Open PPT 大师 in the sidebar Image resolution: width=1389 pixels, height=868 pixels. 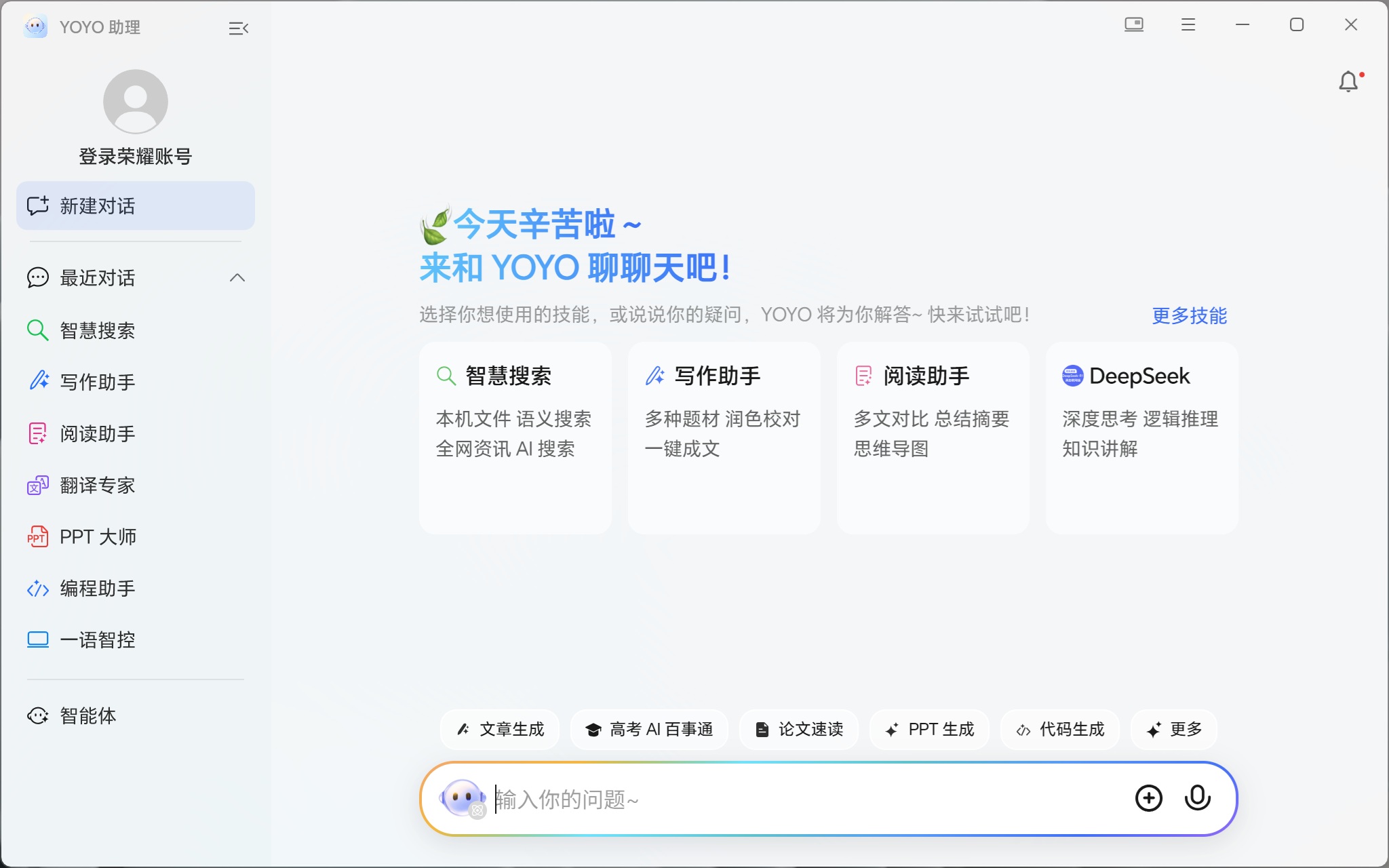[x=136, y=536]
